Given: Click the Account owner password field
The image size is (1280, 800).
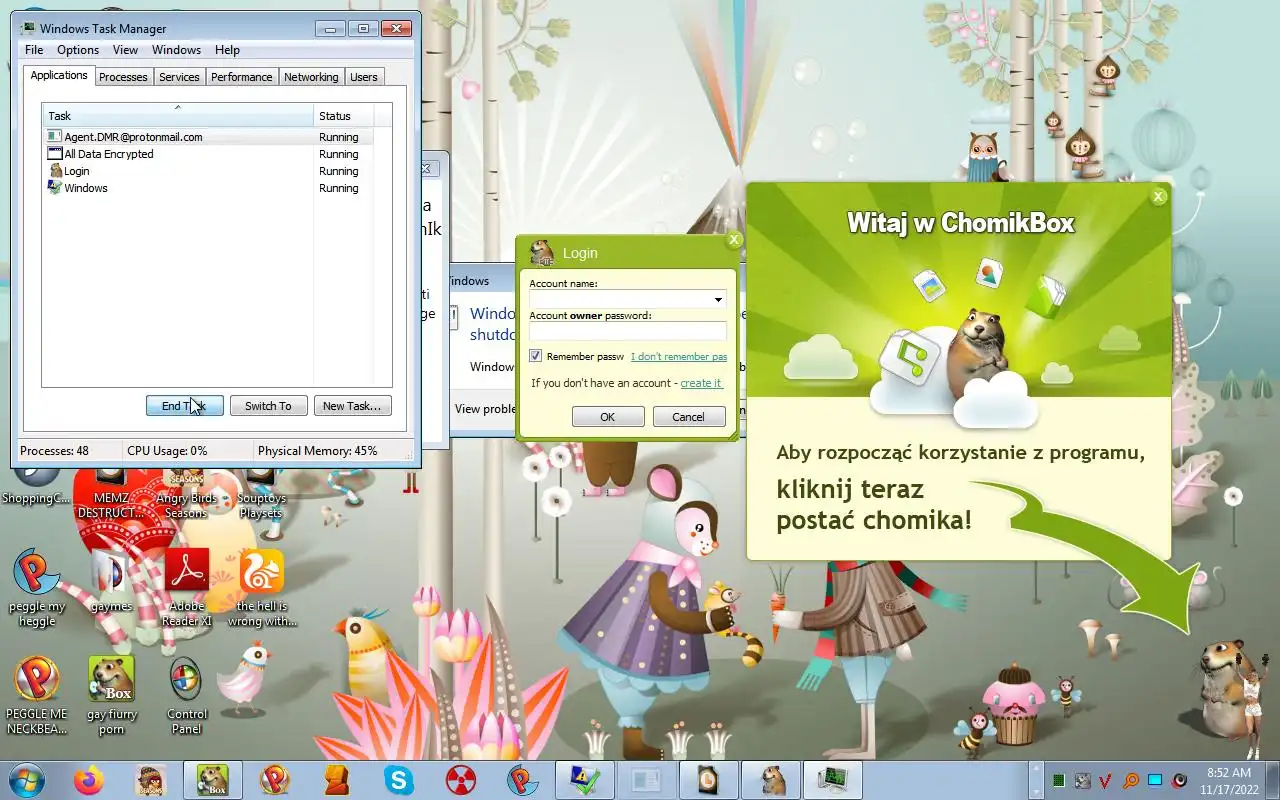Looking at the screenshot, I should pyautogui.click(x=627, y=331).
